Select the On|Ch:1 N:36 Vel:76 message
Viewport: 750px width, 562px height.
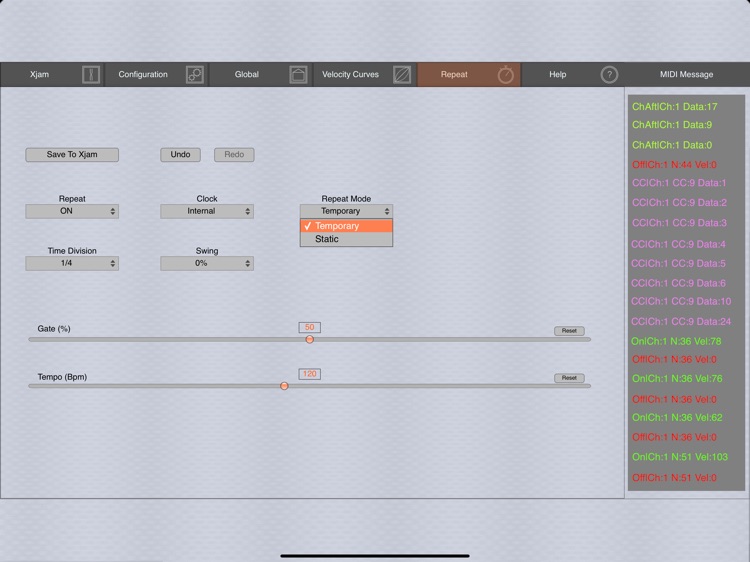tap(677, 378)
